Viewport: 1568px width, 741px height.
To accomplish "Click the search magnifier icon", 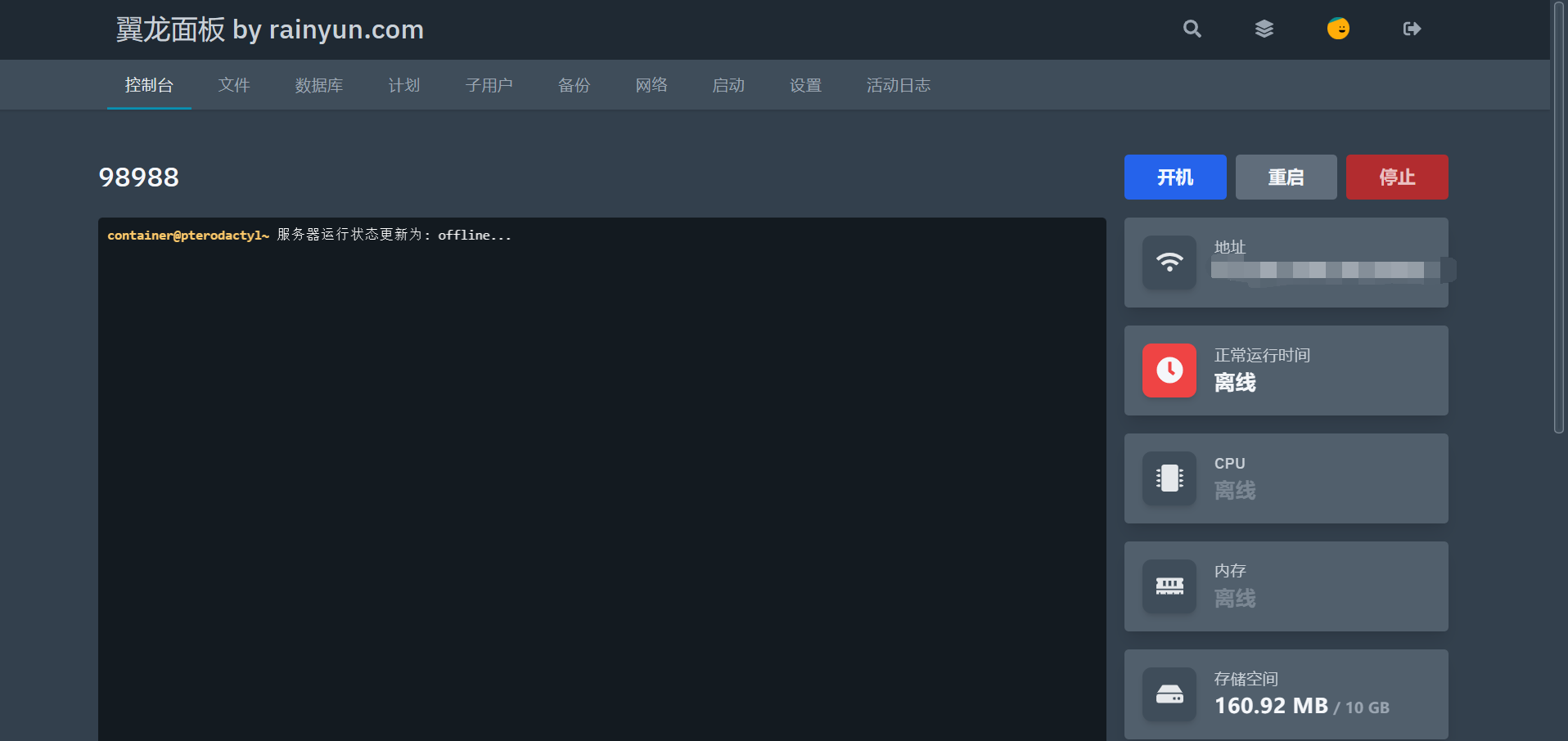I will click(x=1192, y=29).
